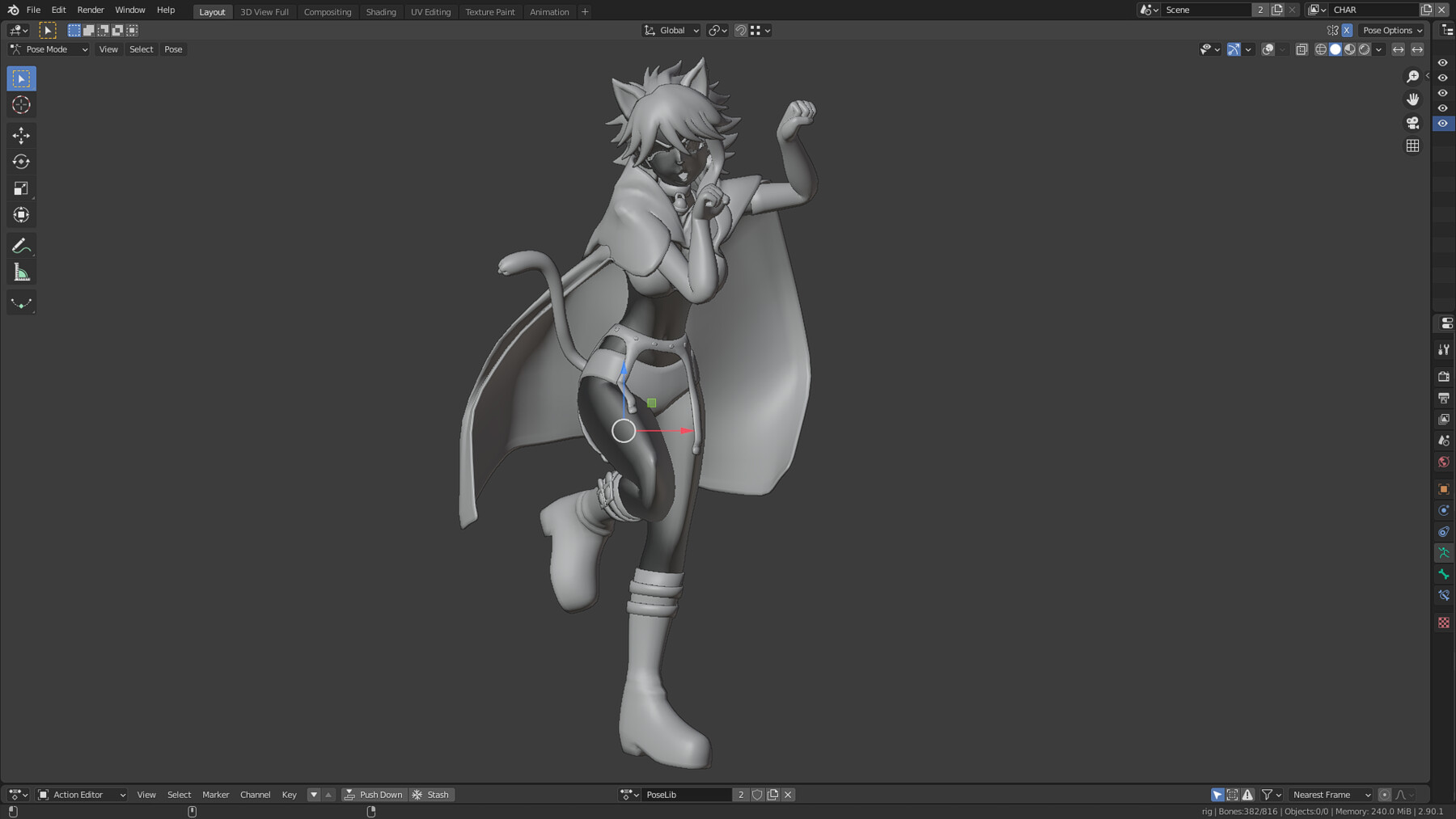This screenshot has height=819, width=1456.
Task: Toggle Only Show Errors warning filter
Action: tap(1248, 795)
